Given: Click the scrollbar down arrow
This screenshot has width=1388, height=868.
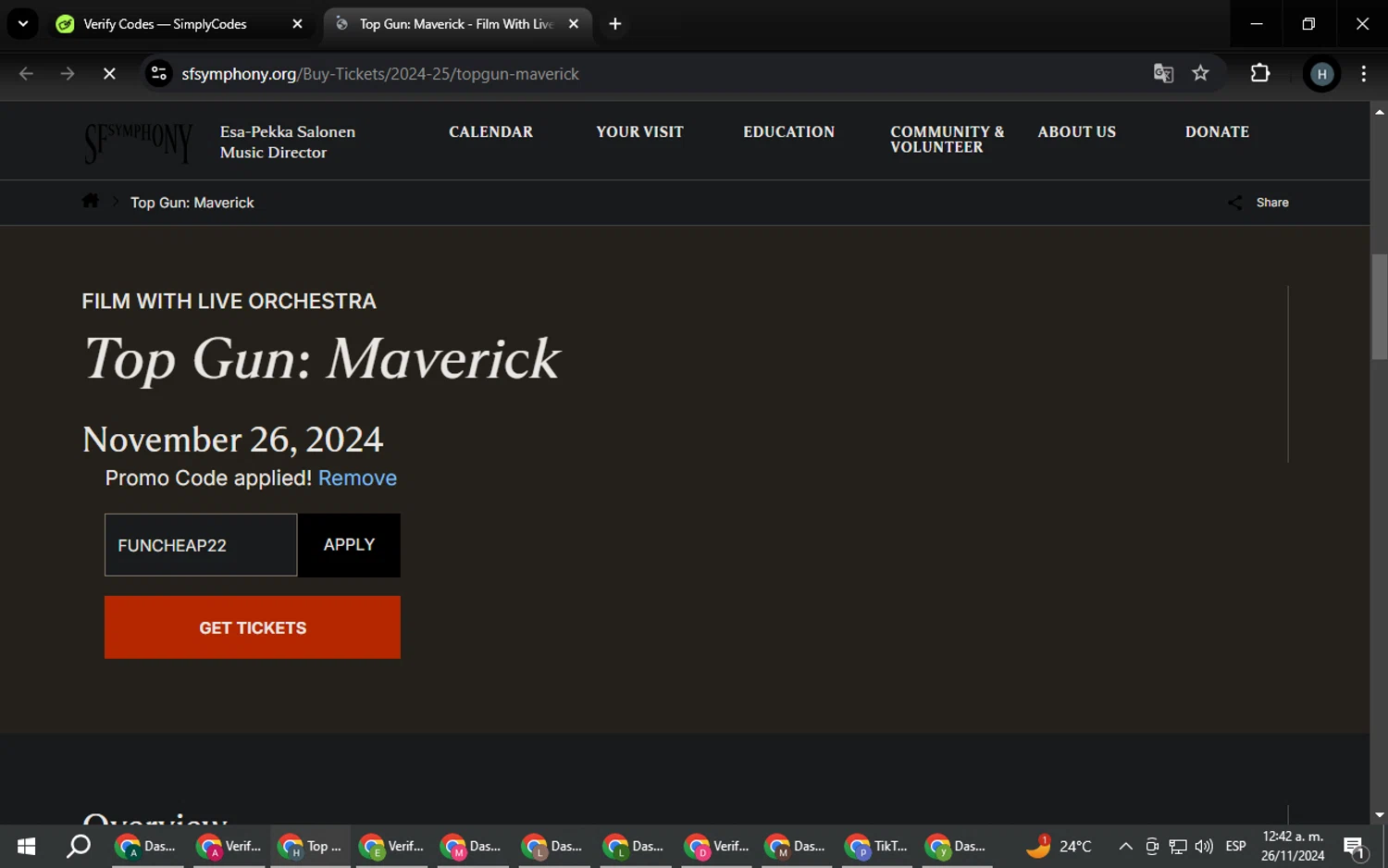Looking at the screenshot, I should tap(1379, 815).
